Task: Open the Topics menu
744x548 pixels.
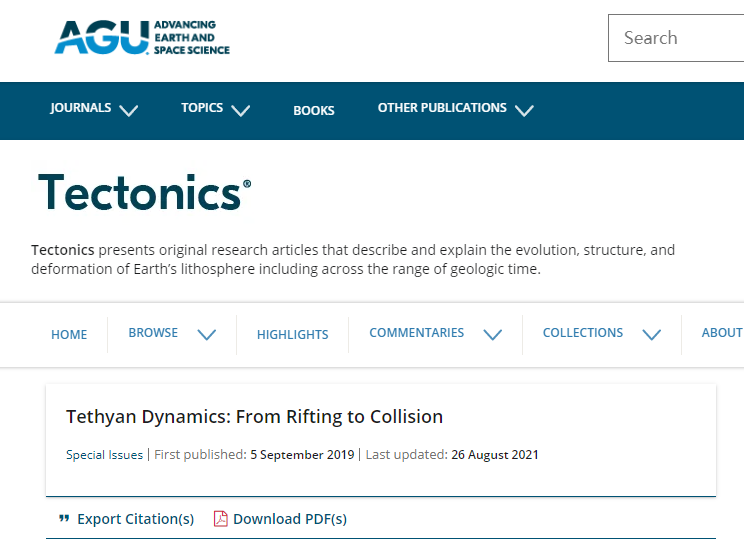Action: [202, 108]
